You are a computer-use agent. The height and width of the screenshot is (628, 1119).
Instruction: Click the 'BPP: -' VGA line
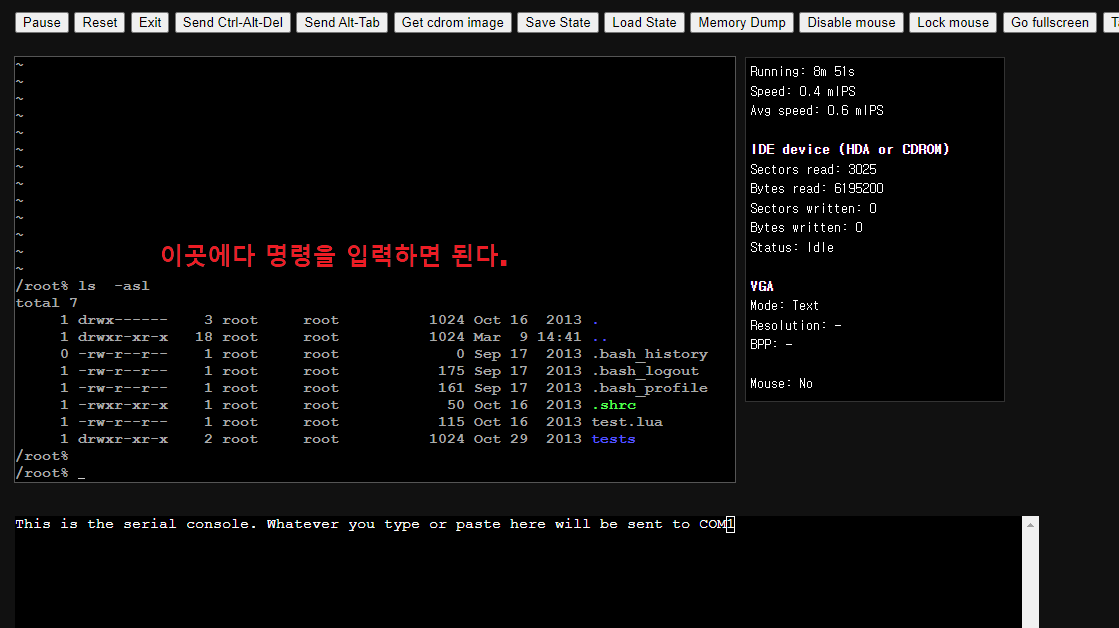(x=771, y=344)
